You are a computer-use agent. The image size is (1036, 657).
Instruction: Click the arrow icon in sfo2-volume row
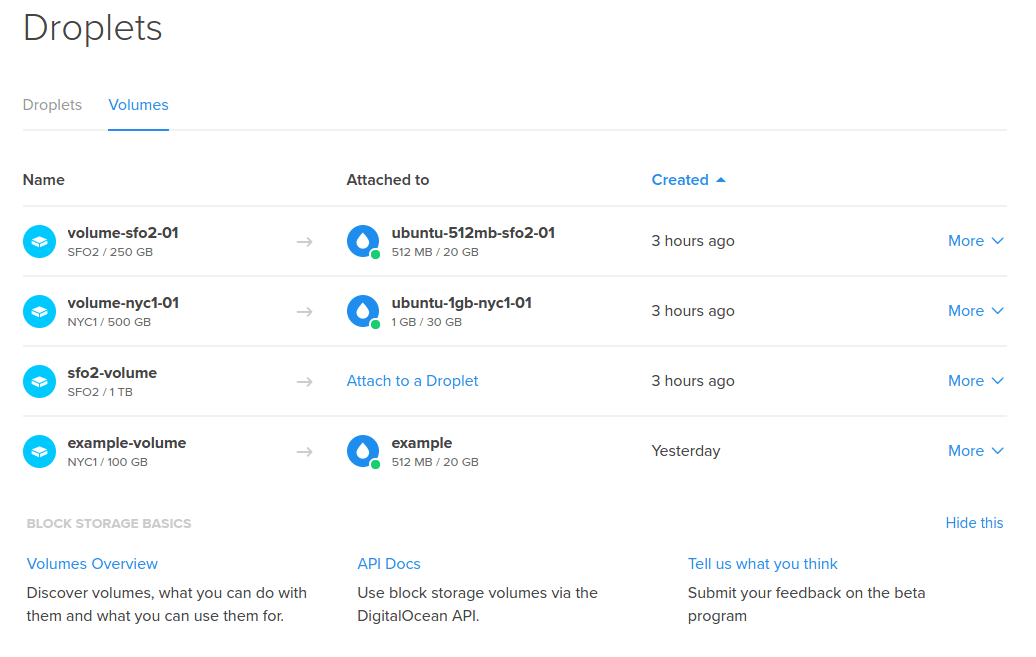[x=305, y=382]
